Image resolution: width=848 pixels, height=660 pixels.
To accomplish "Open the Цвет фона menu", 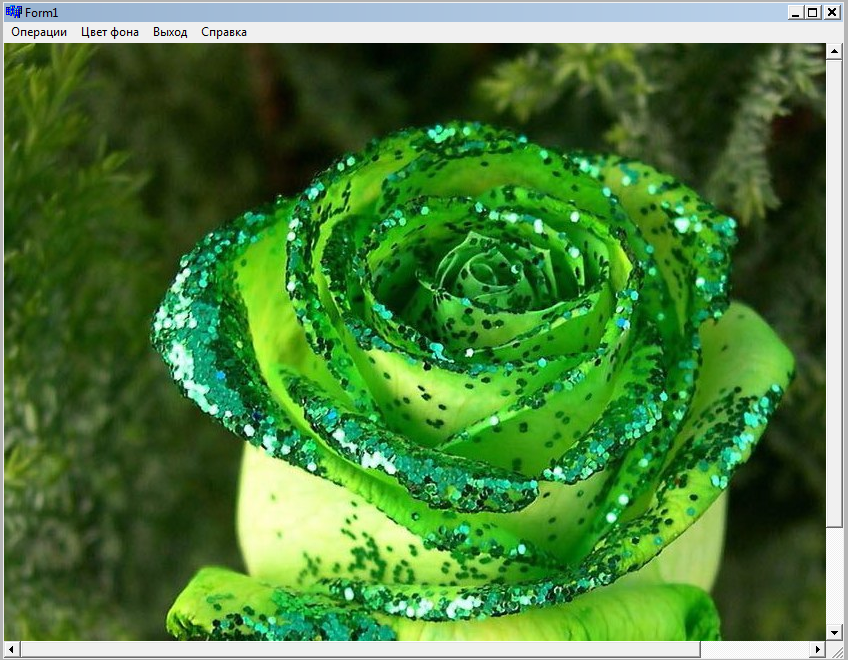I will click(110, 32).
